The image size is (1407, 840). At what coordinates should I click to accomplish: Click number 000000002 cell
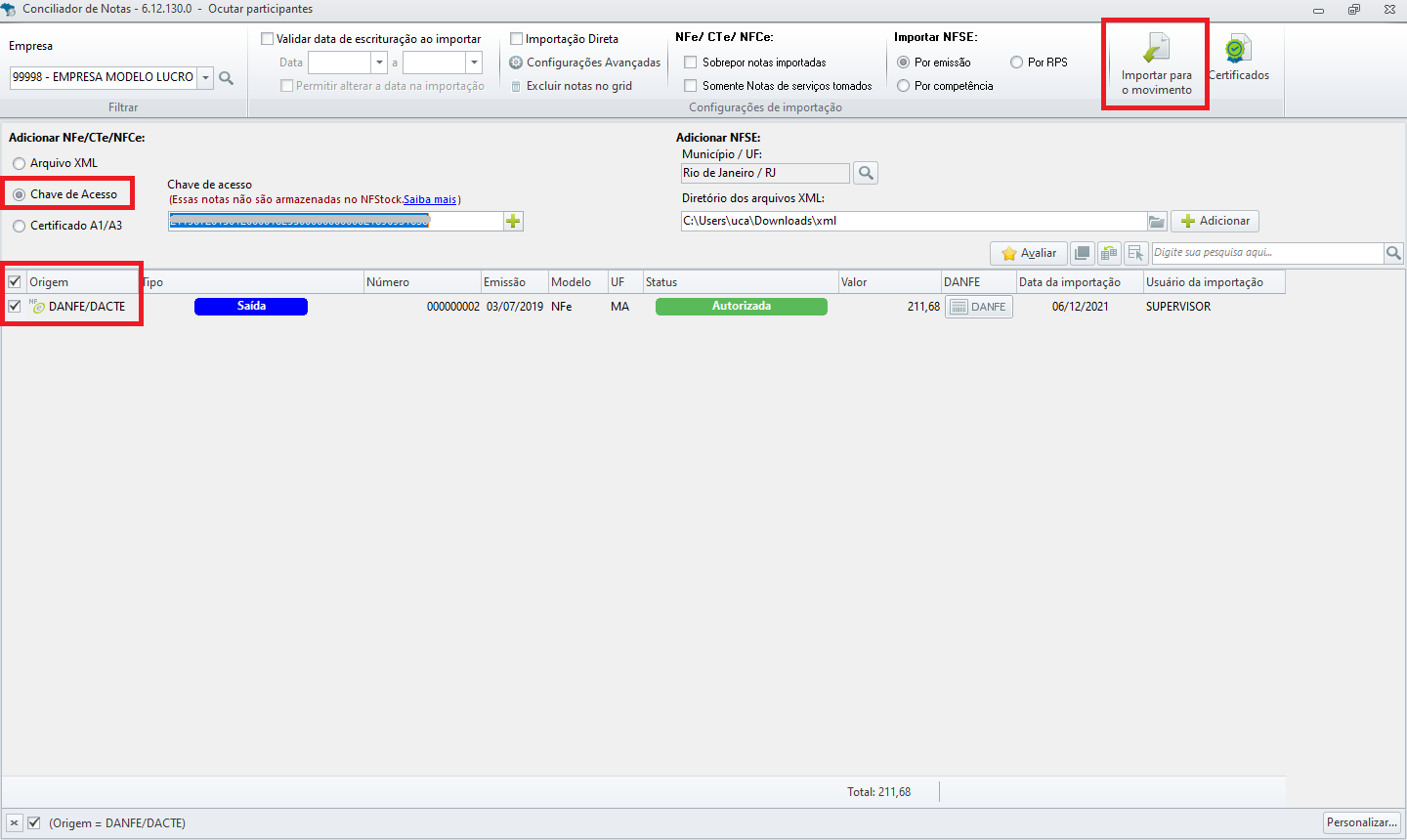coord(453,307)
